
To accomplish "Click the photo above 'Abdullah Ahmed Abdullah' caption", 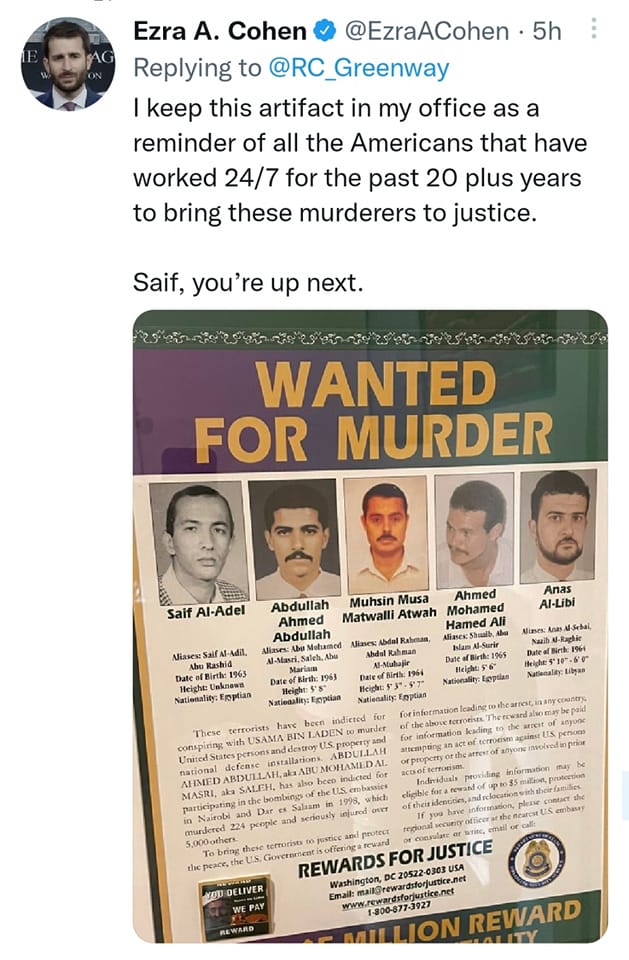I will 297,540.
